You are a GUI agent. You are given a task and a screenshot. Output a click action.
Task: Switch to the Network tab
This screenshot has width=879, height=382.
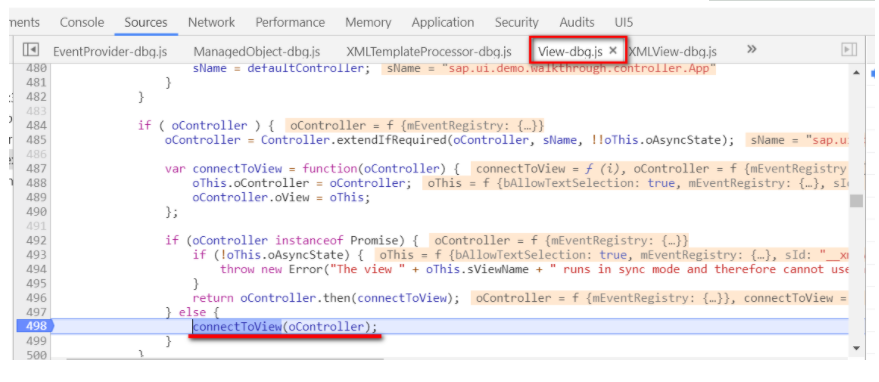(211, 22)
